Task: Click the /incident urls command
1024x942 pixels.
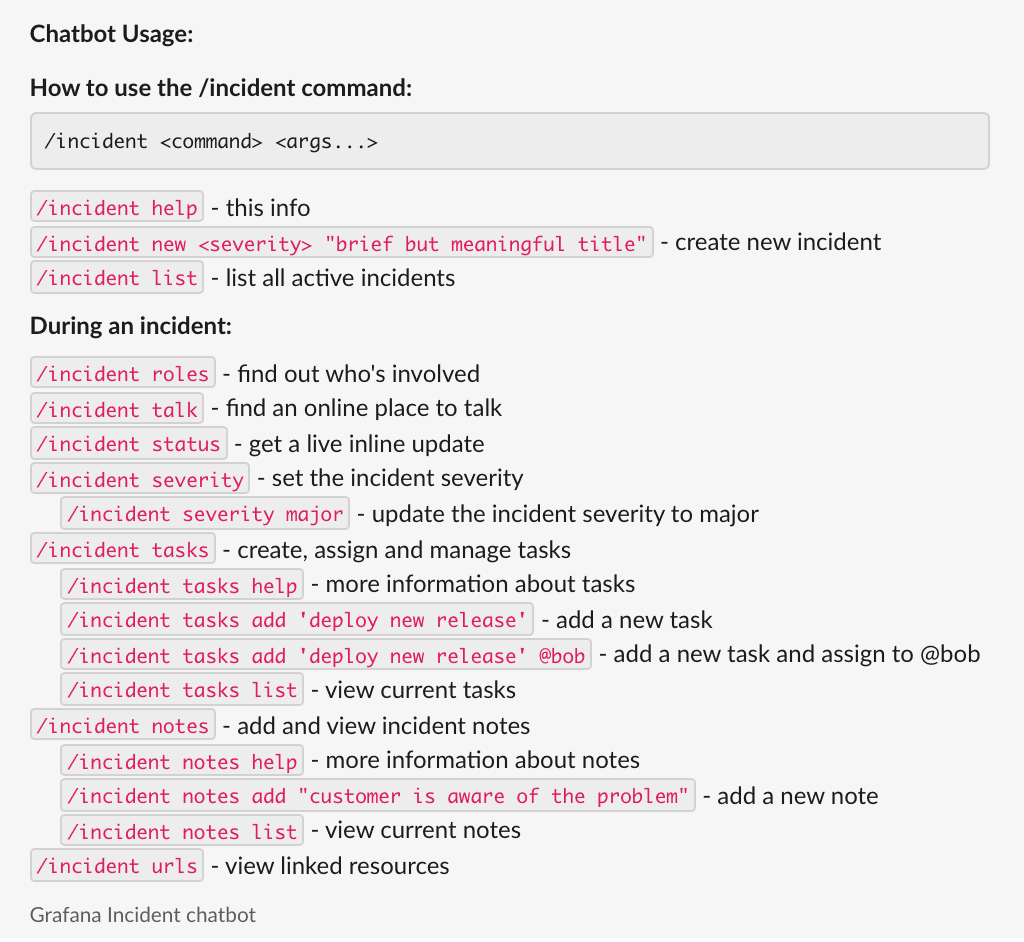Action: pos(117,866)
